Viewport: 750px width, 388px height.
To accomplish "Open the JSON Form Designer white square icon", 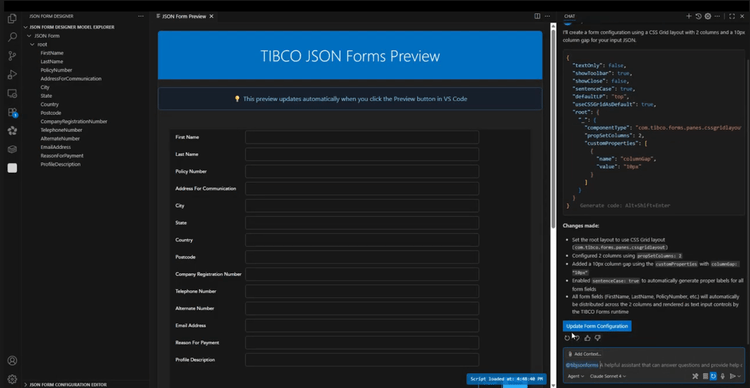I will tap(12, 168).
